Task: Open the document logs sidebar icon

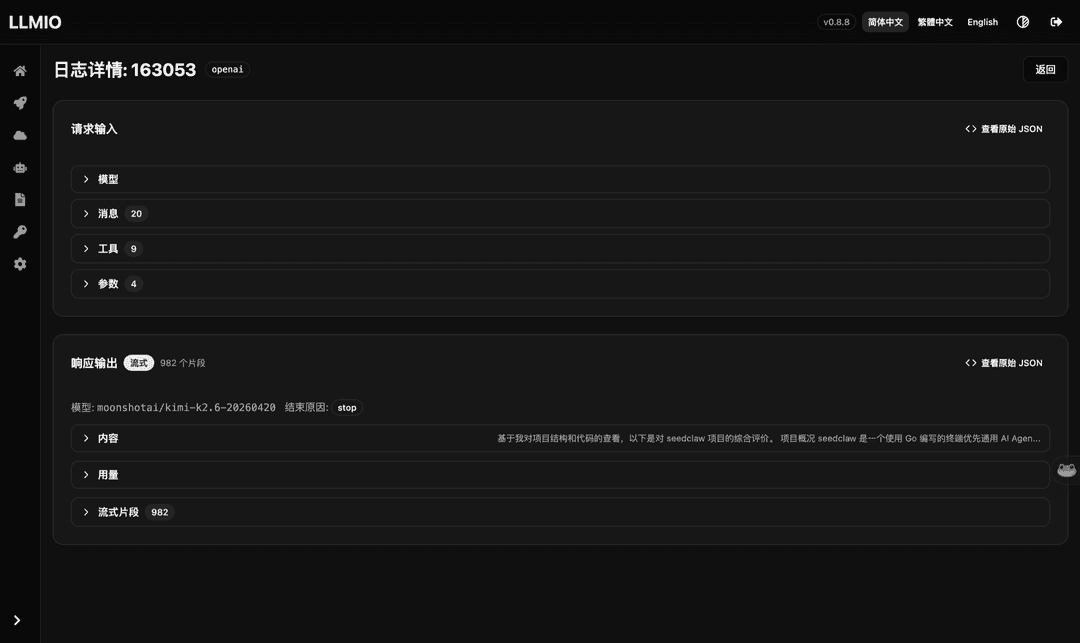Action: [20, 200]
